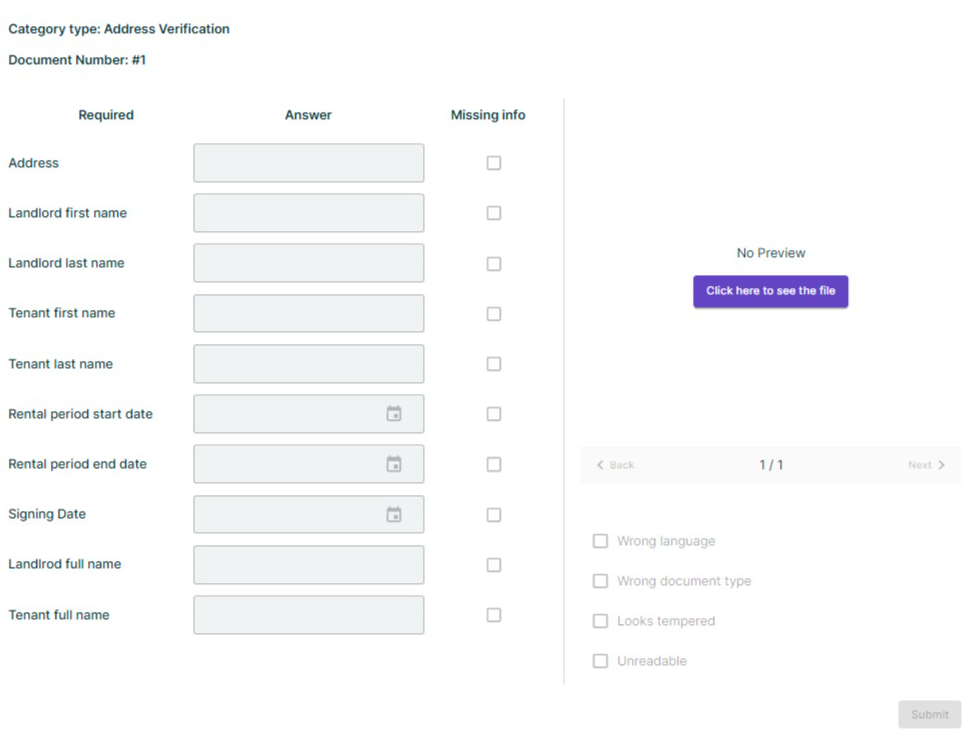Enable the Wrong language checkbox

coord(600,541)
